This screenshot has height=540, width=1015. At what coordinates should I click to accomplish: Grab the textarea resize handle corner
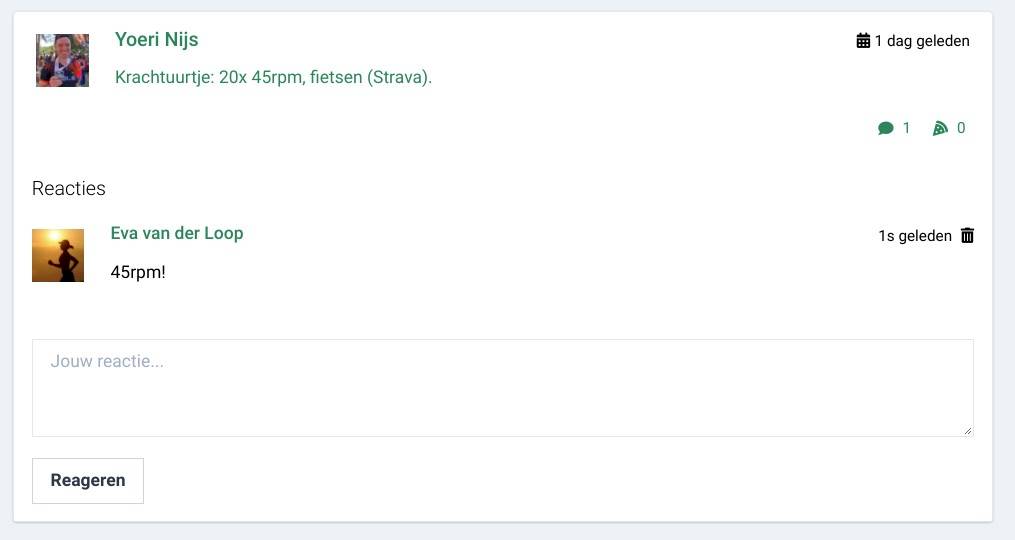tap(967, 430)
